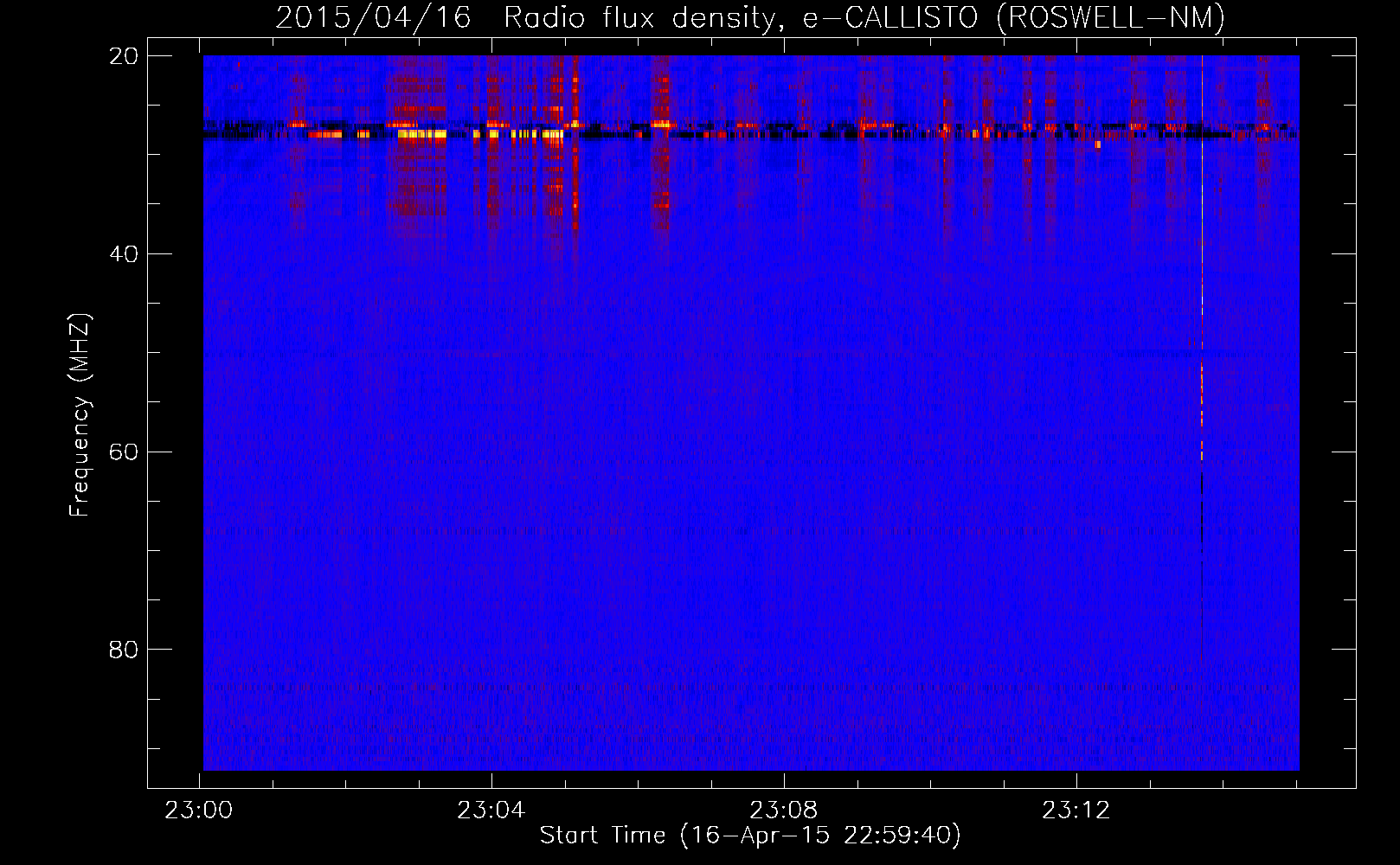Viewport: 1400px width, 865px height.
Task: Click the time tick label '23:12'
Action: 1076,811
